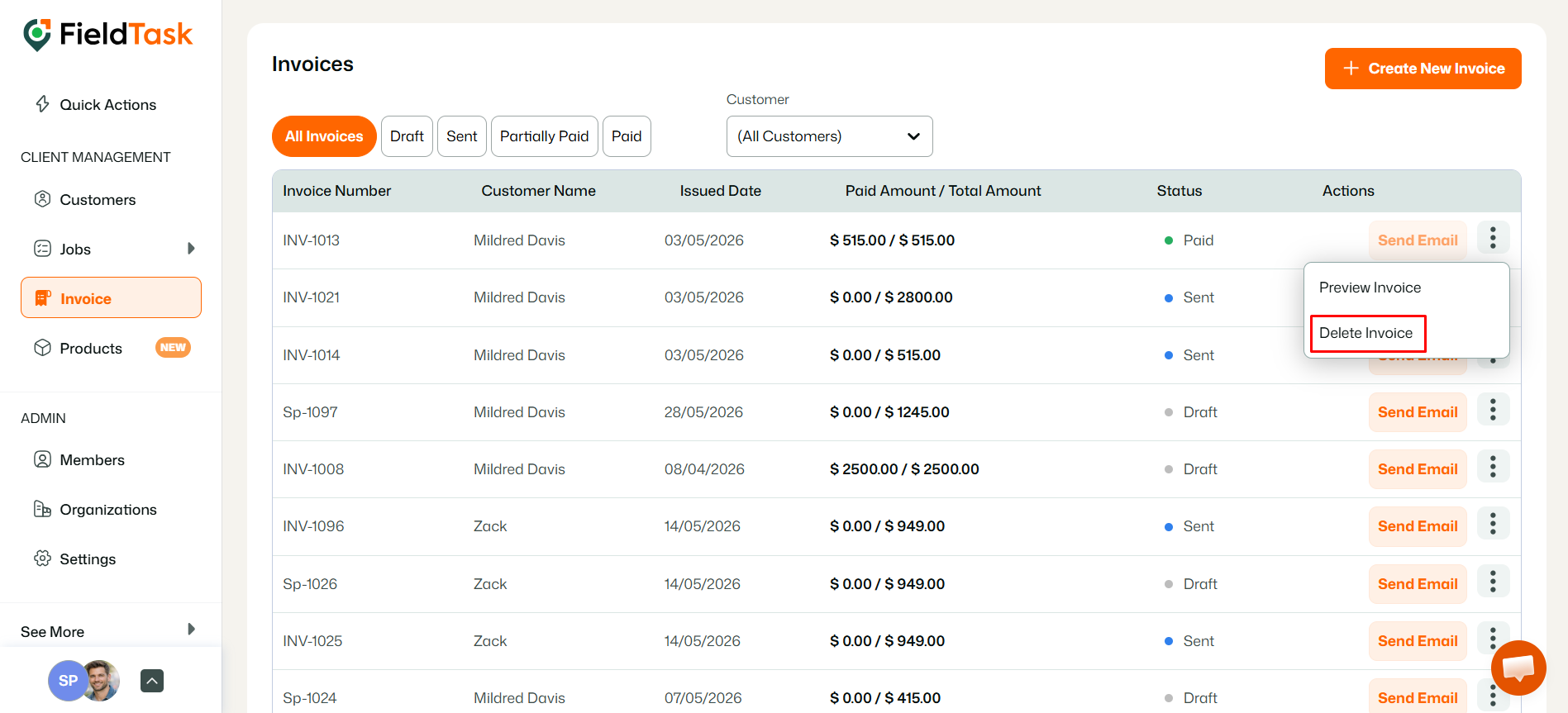This screenshot has height=713, width=1568.
Task: Click the Quick Actions label
Action: coord(108,105)
